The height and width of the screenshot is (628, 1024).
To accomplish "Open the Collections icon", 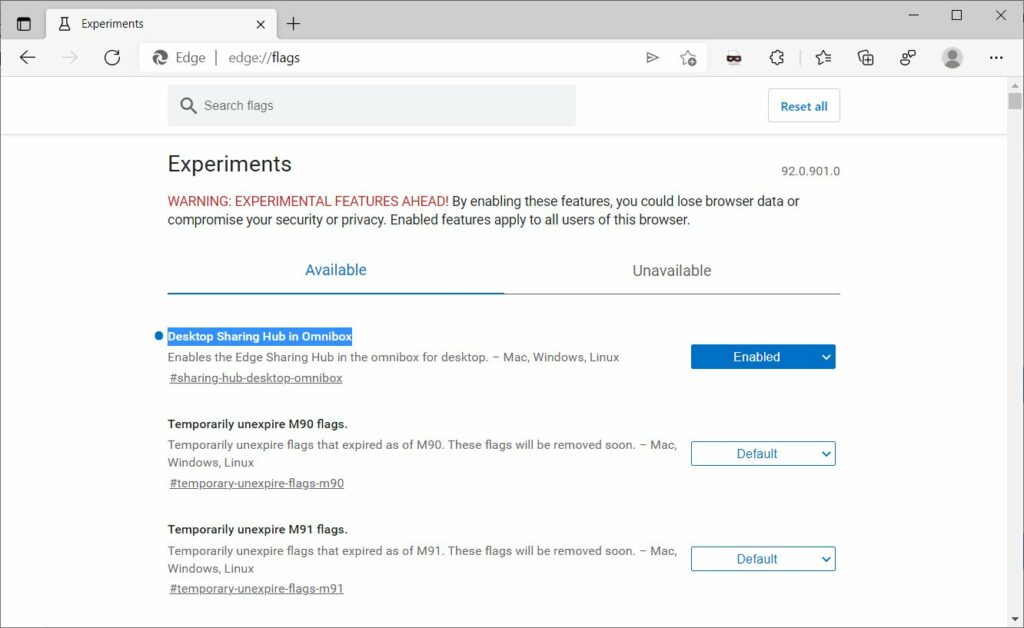I will [865, 57].
